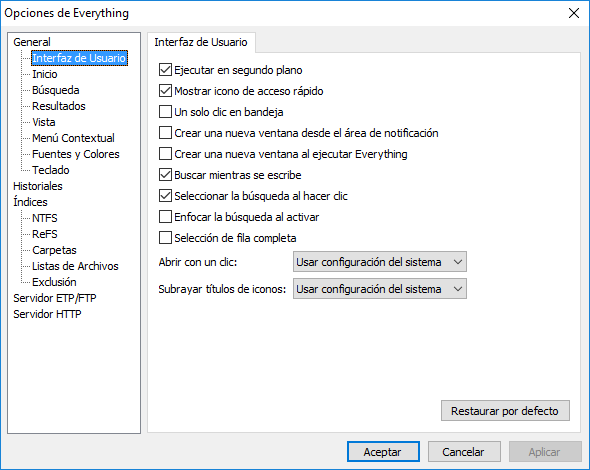Check 'Crear una nueva ventana al ejecutar Everything'
This screenshot has width=590, height=470.
[165, 154]
